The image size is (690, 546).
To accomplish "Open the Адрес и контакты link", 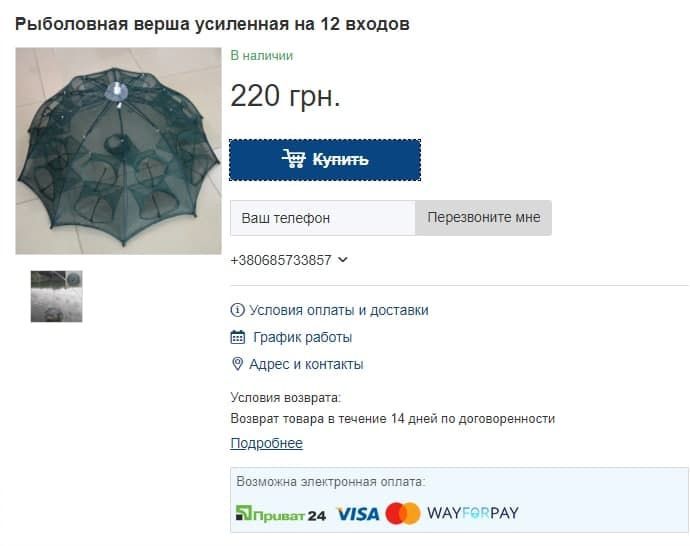I will 306,364.
